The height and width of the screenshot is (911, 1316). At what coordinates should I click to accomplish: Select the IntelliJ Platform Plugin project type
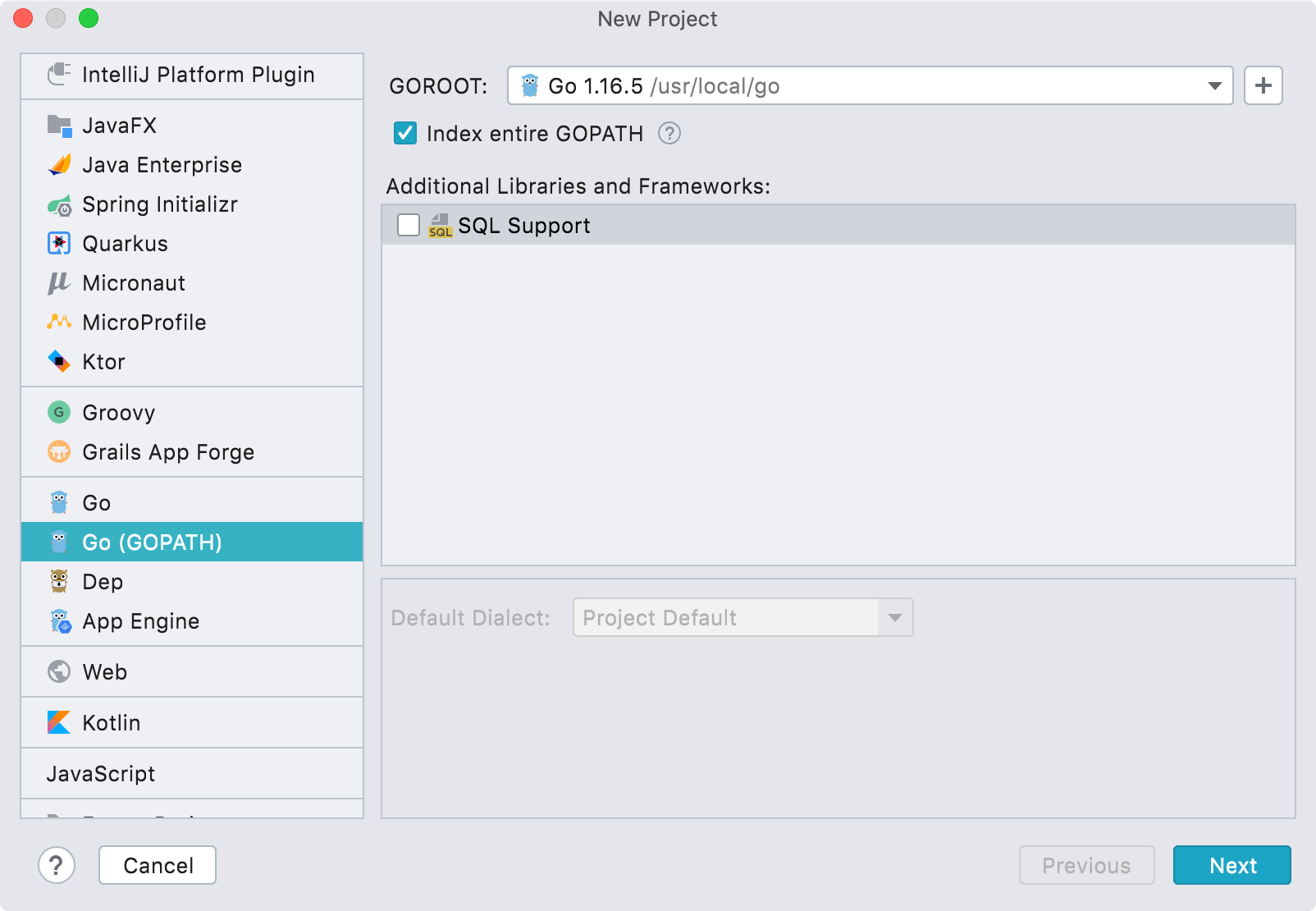point(197,75)
